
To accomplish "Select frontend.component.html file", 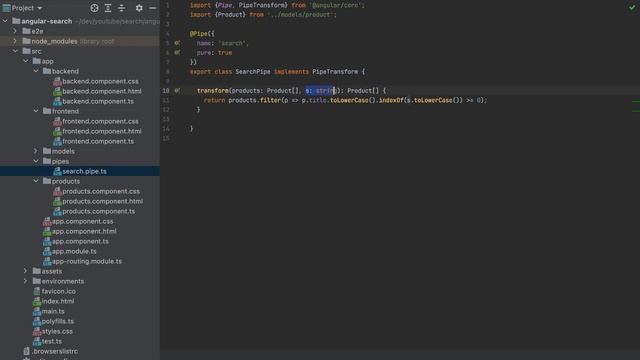I will [x=102, y=131].
